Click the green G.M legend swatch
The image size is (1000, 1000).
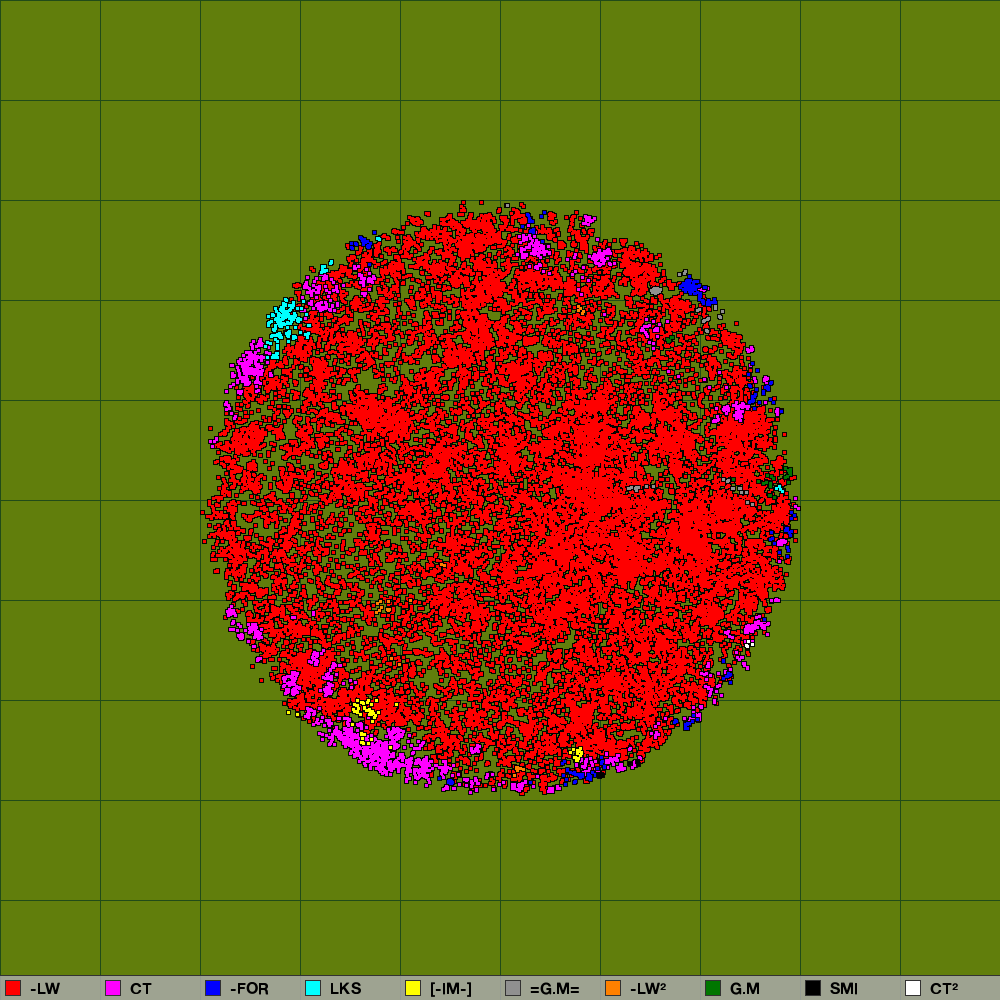coord(713,988)
